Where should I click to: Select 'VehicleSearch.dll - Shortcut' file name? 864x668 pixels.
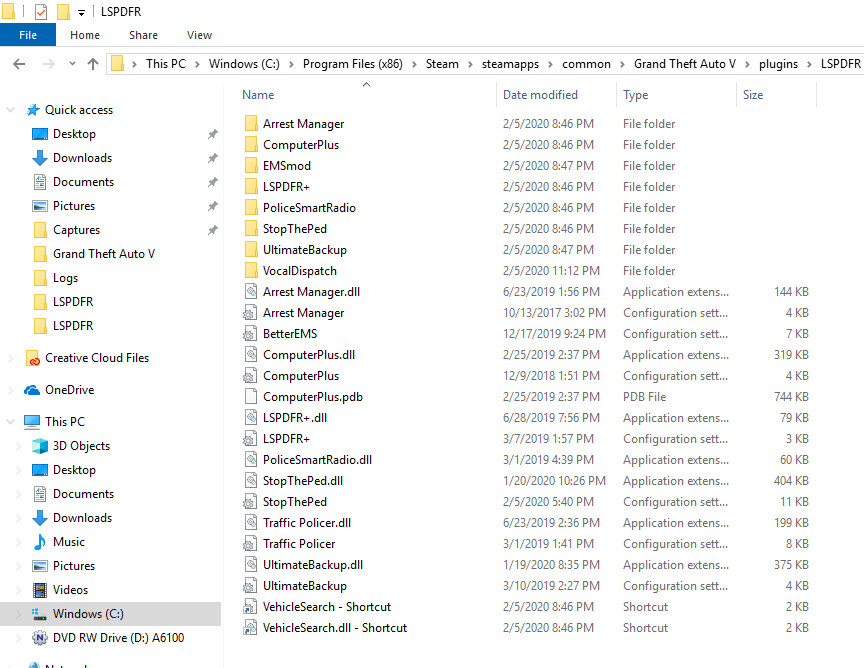pyautogui.click(x=334, y=628)
